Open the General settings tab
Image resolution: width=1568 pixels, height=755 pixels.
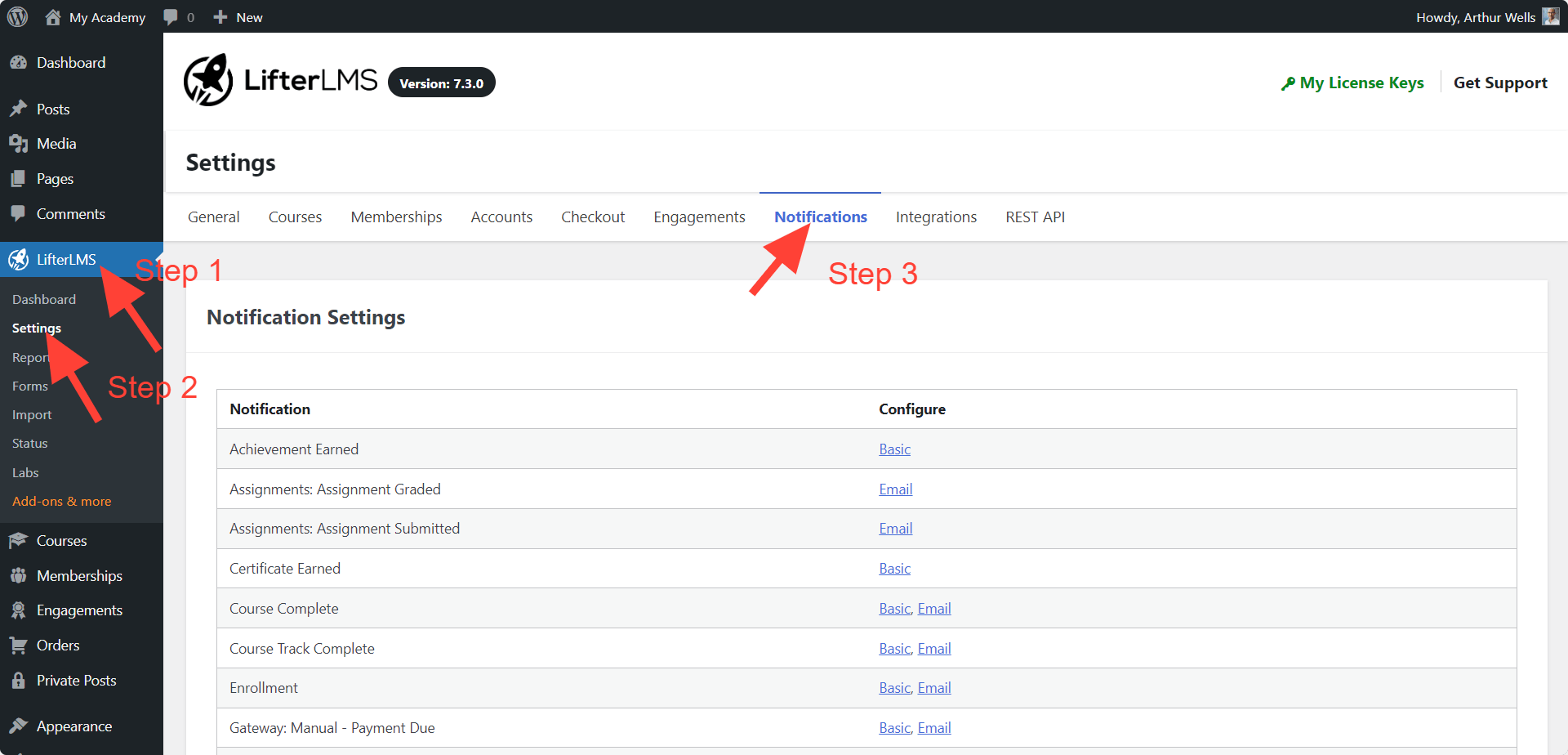pyautogui.click(x=214, y=217)
